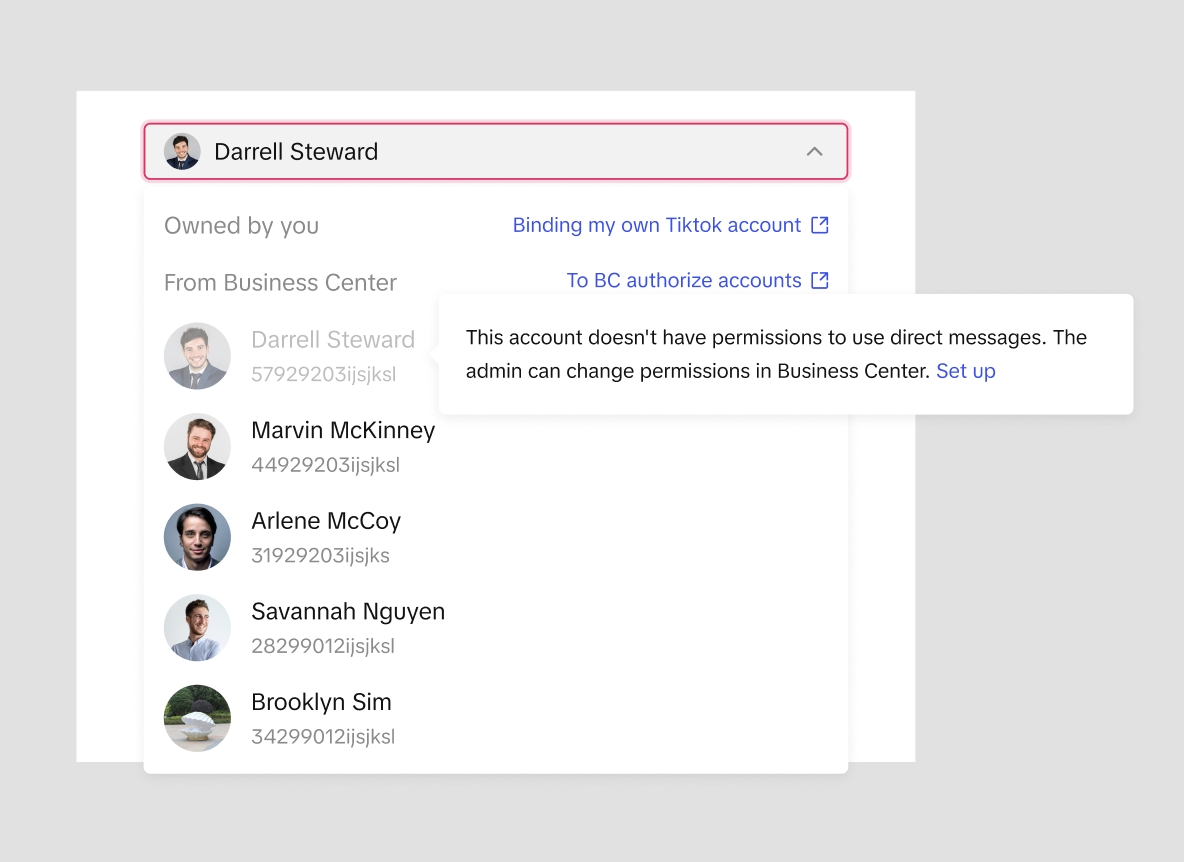Click the account ID 44929203ijsjksl
The width and height of the screenshot is (1184, 862).
(x=325, y=465)
